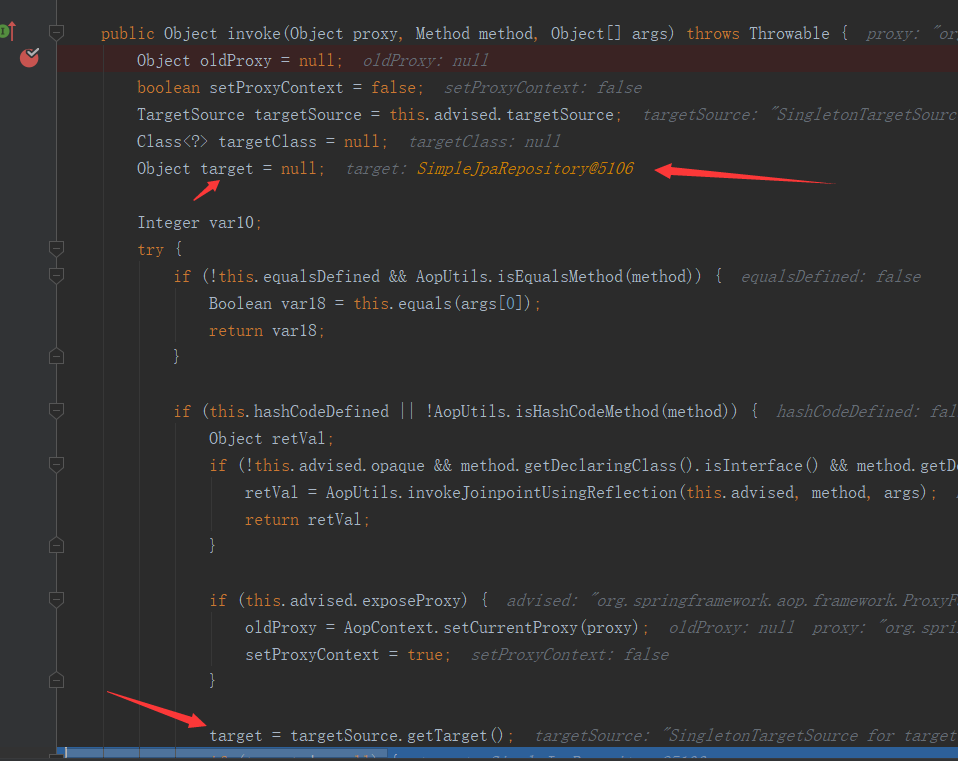Click the 'Integer var10;' declaration
The image size is (958, 761).
pyautogui.click(x=199, y=222)
